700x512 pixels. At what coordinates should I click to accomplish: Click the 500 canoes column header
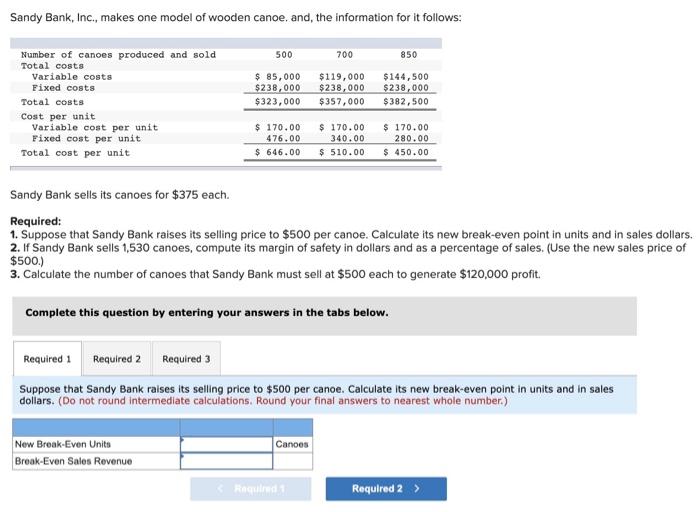pos(284,54)
